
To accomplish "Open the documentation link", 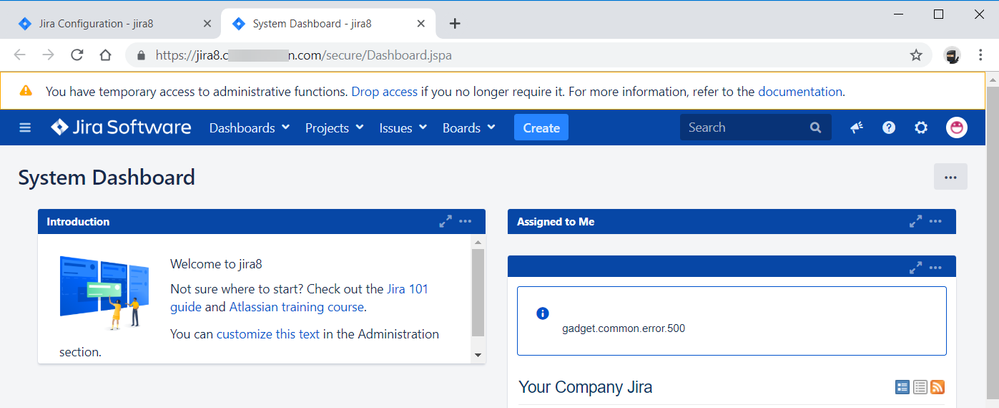I will point(800,91).
